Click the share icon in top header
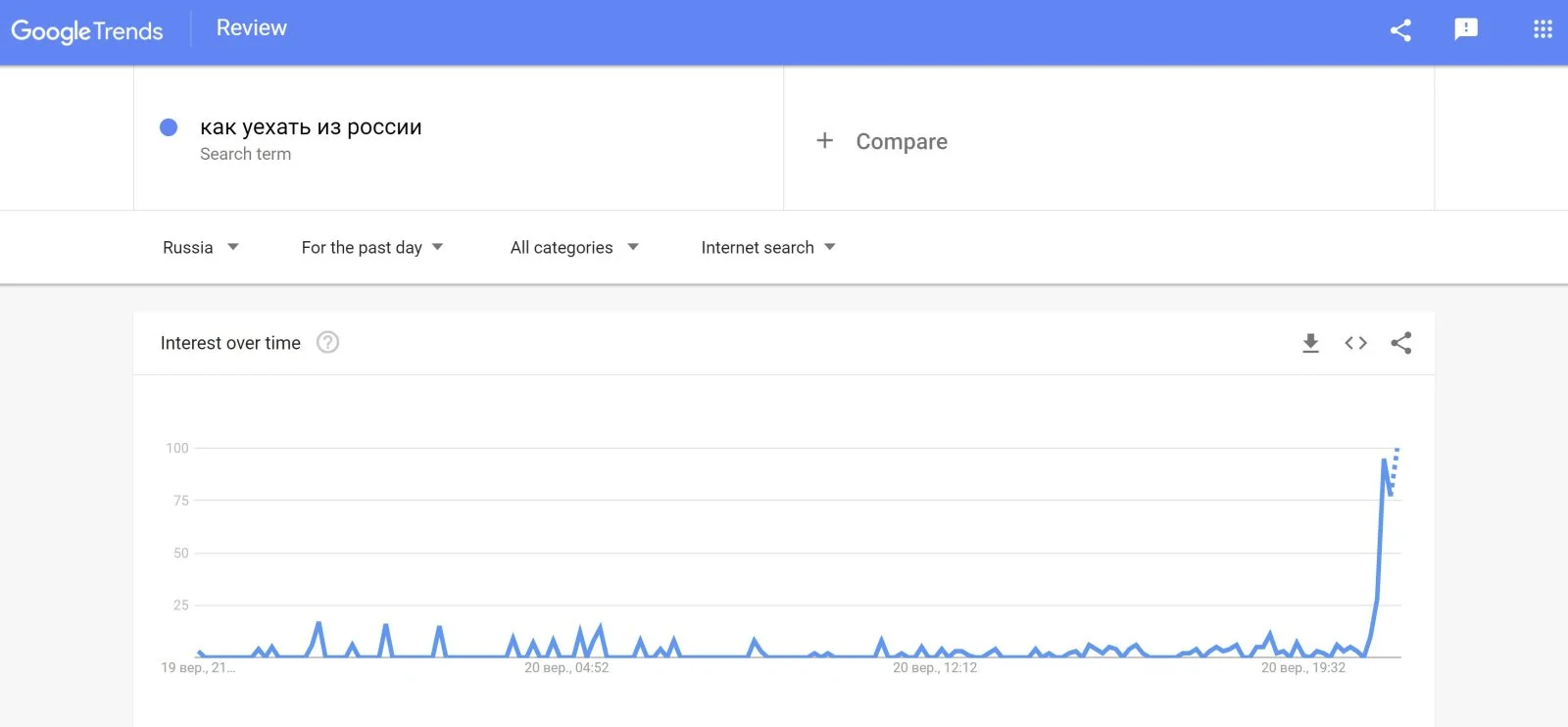Viewport: 1568px width, 727px height. pyautogui.click(x=1400, y=30)
